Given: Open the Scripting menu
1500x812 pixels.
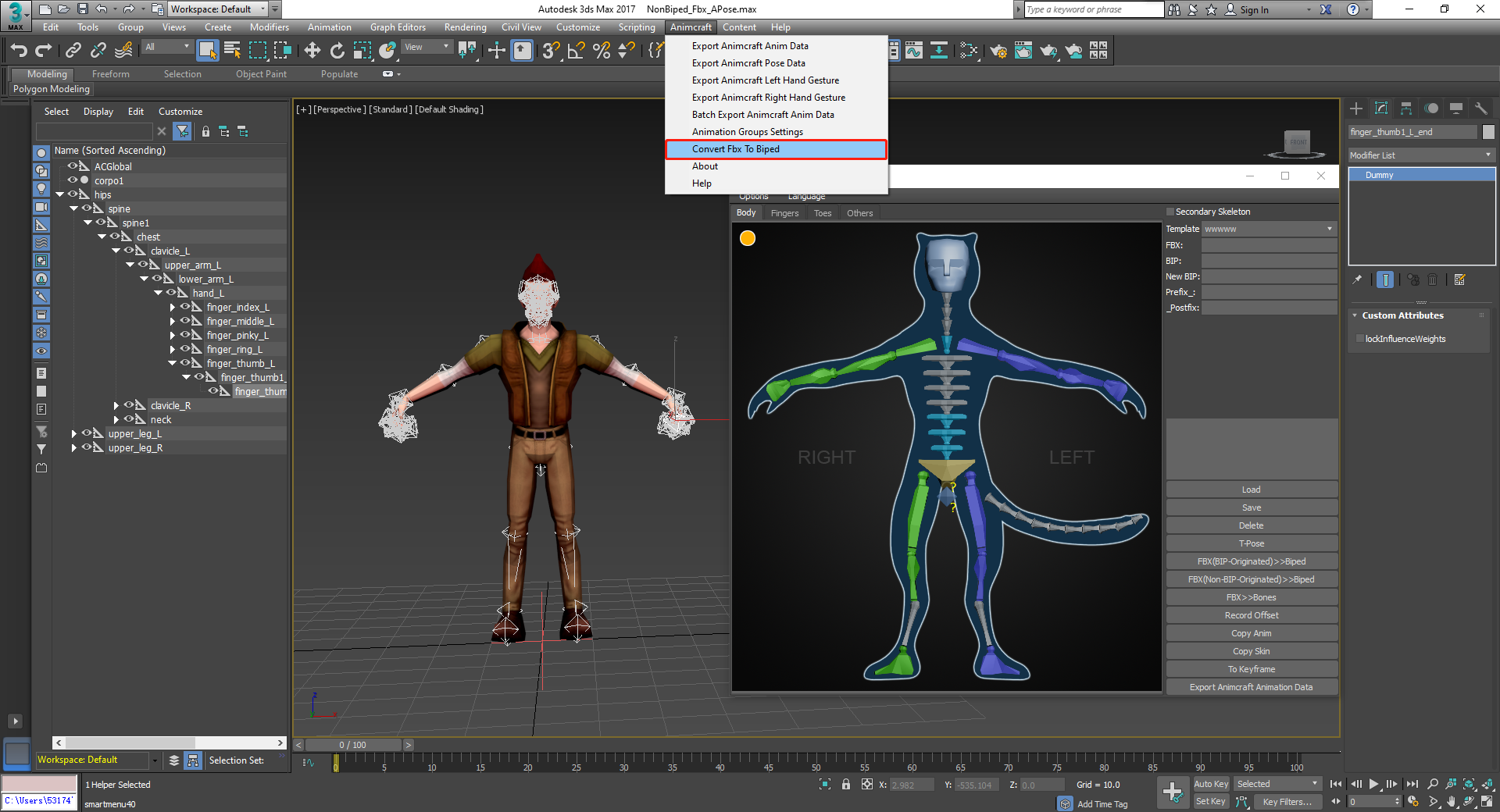Looking at the screenshot, I should coord(637,27).
